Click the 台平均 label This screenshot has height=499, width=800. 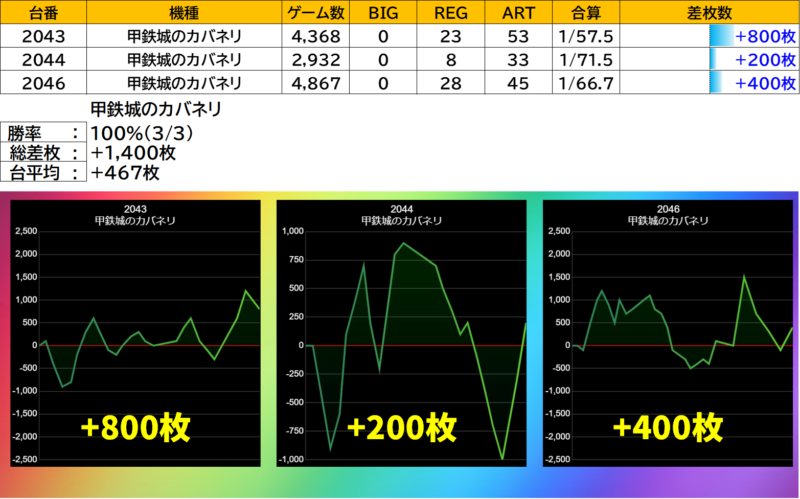(43, 172)
